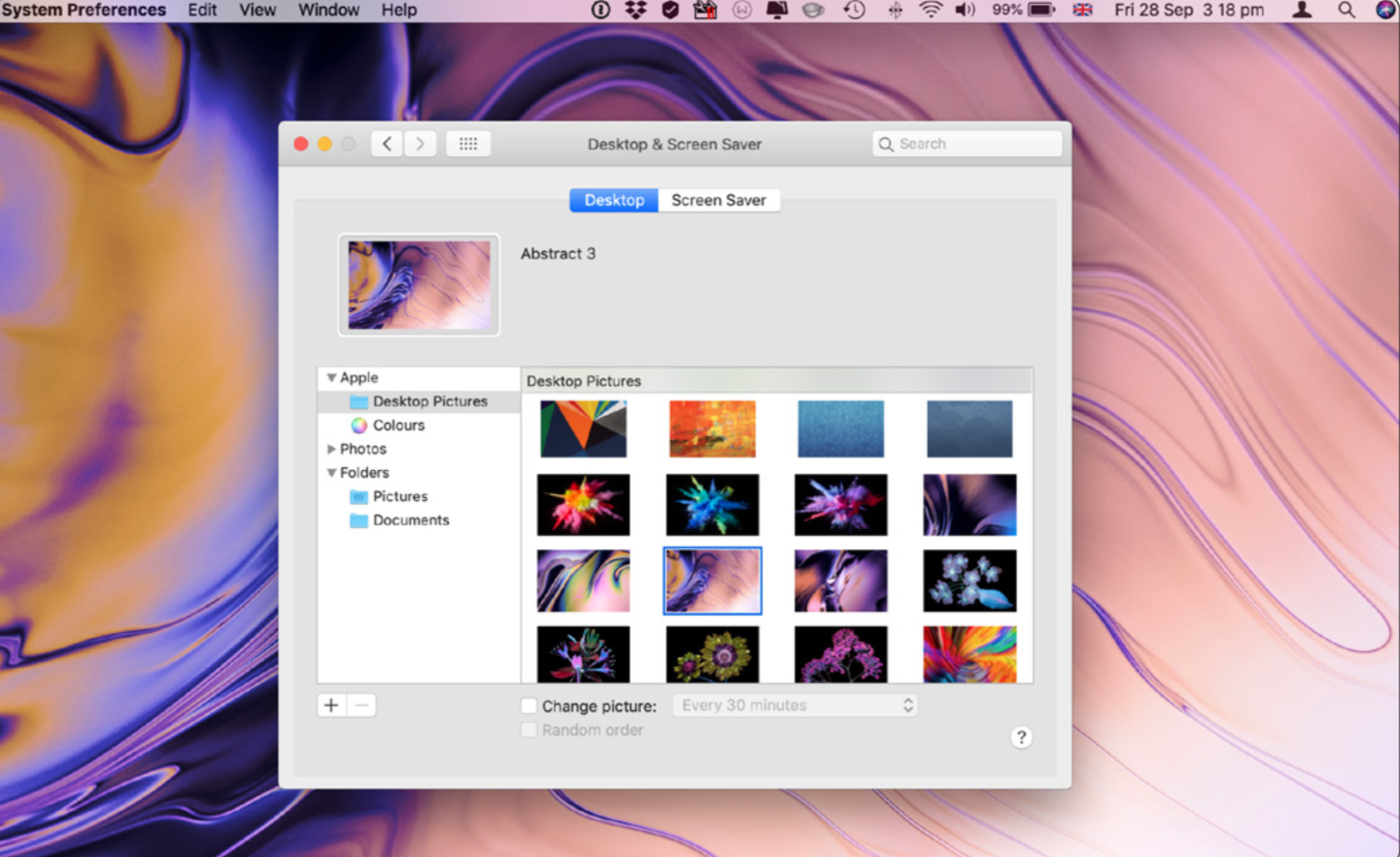
Task: Open the View menu
Action: click(258, 10)
